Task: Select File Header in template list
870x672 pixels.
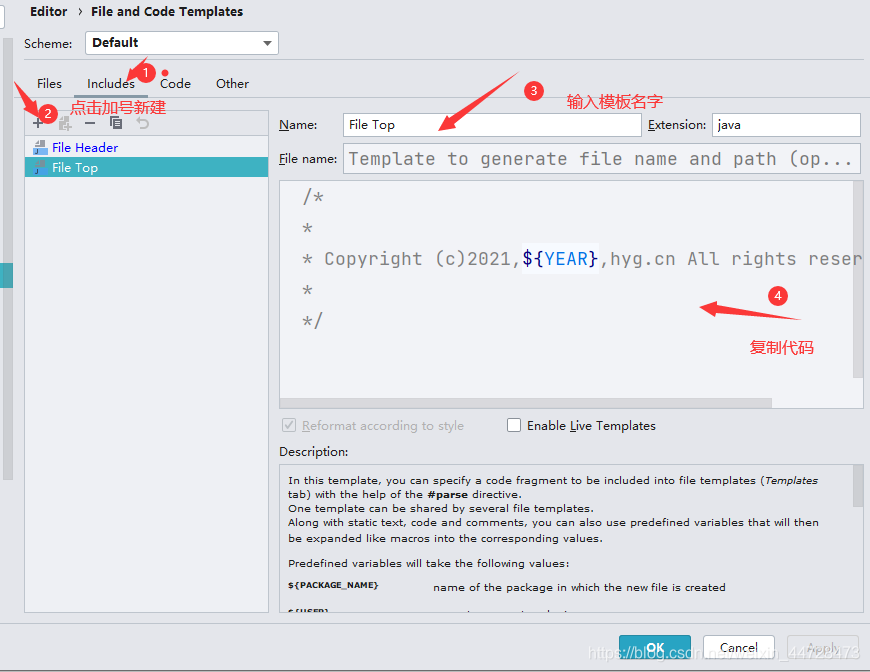Action: point(146,148)
